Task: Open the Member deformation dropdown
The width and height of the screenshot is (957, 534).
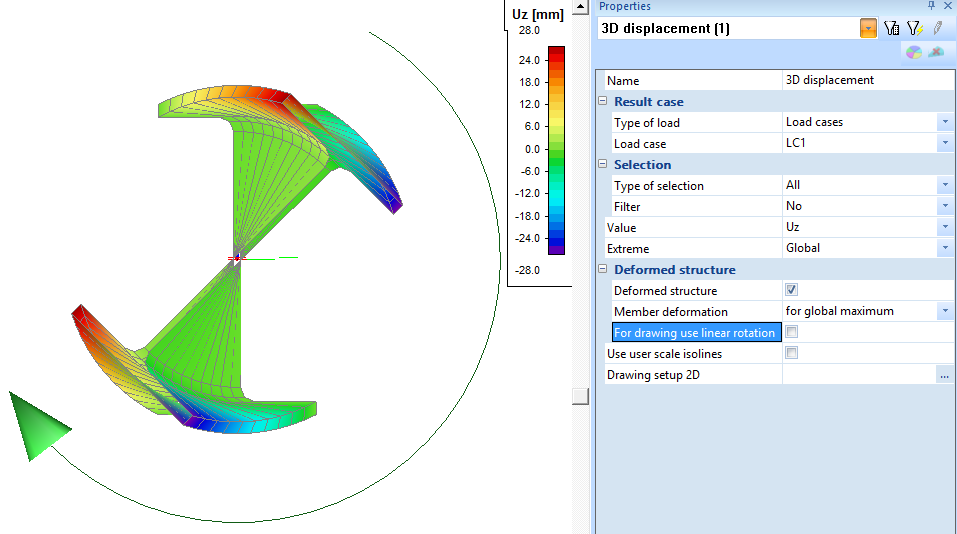Action: pos(944,312)
